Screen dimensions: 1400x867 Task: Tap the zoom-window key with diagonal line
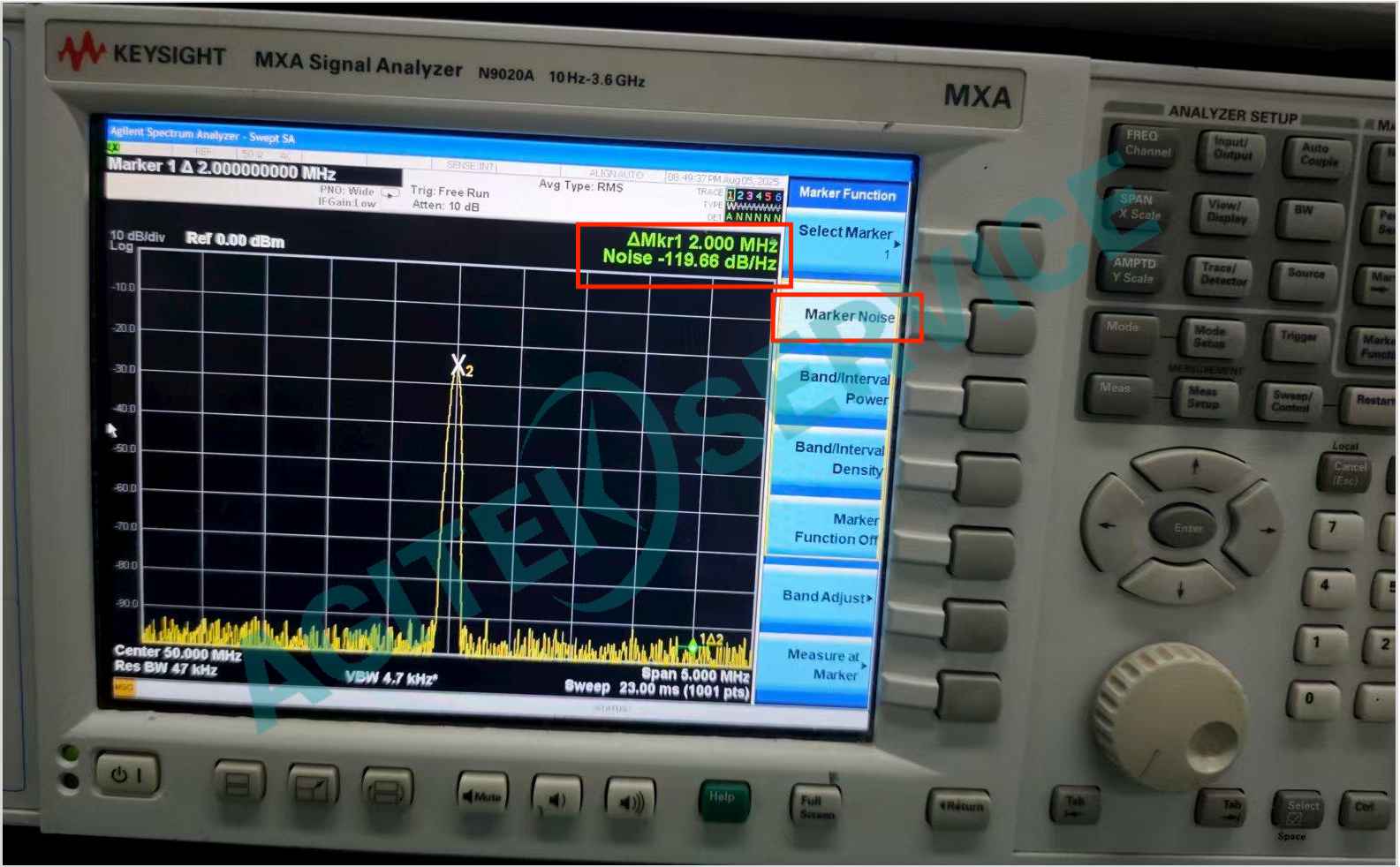click(x=314, y=786)
